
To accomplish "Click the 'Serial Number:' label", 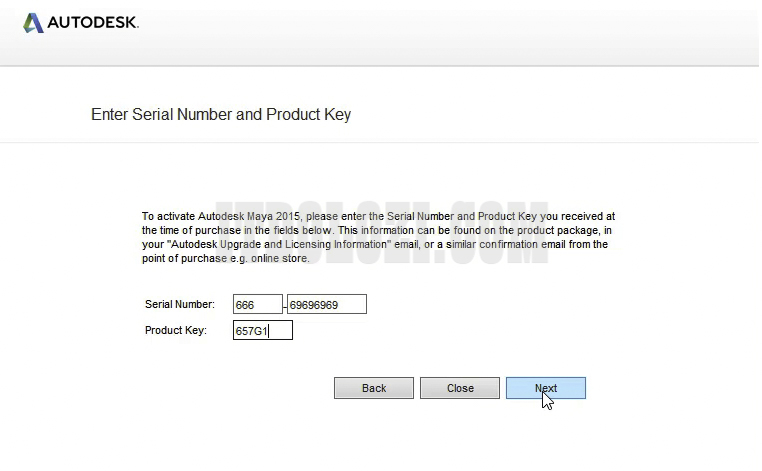I will (x=179, y=304).
